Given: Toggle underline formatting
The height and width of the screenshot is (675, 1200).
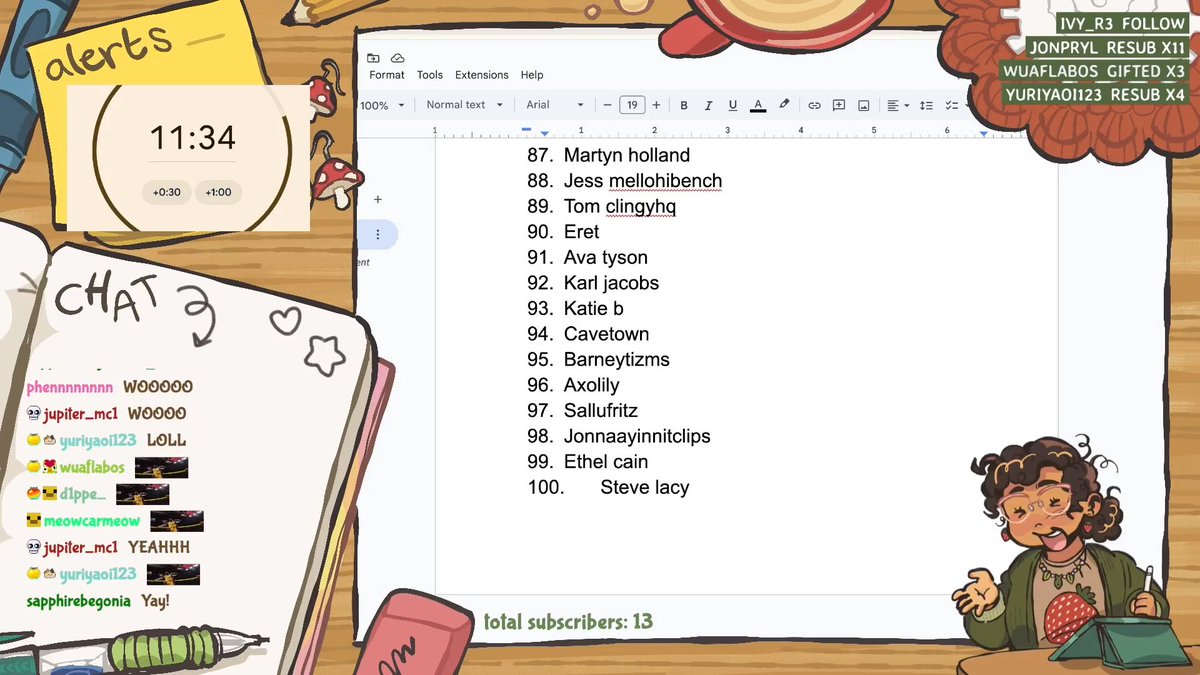Looking at the screenshot, I should 733,105.
